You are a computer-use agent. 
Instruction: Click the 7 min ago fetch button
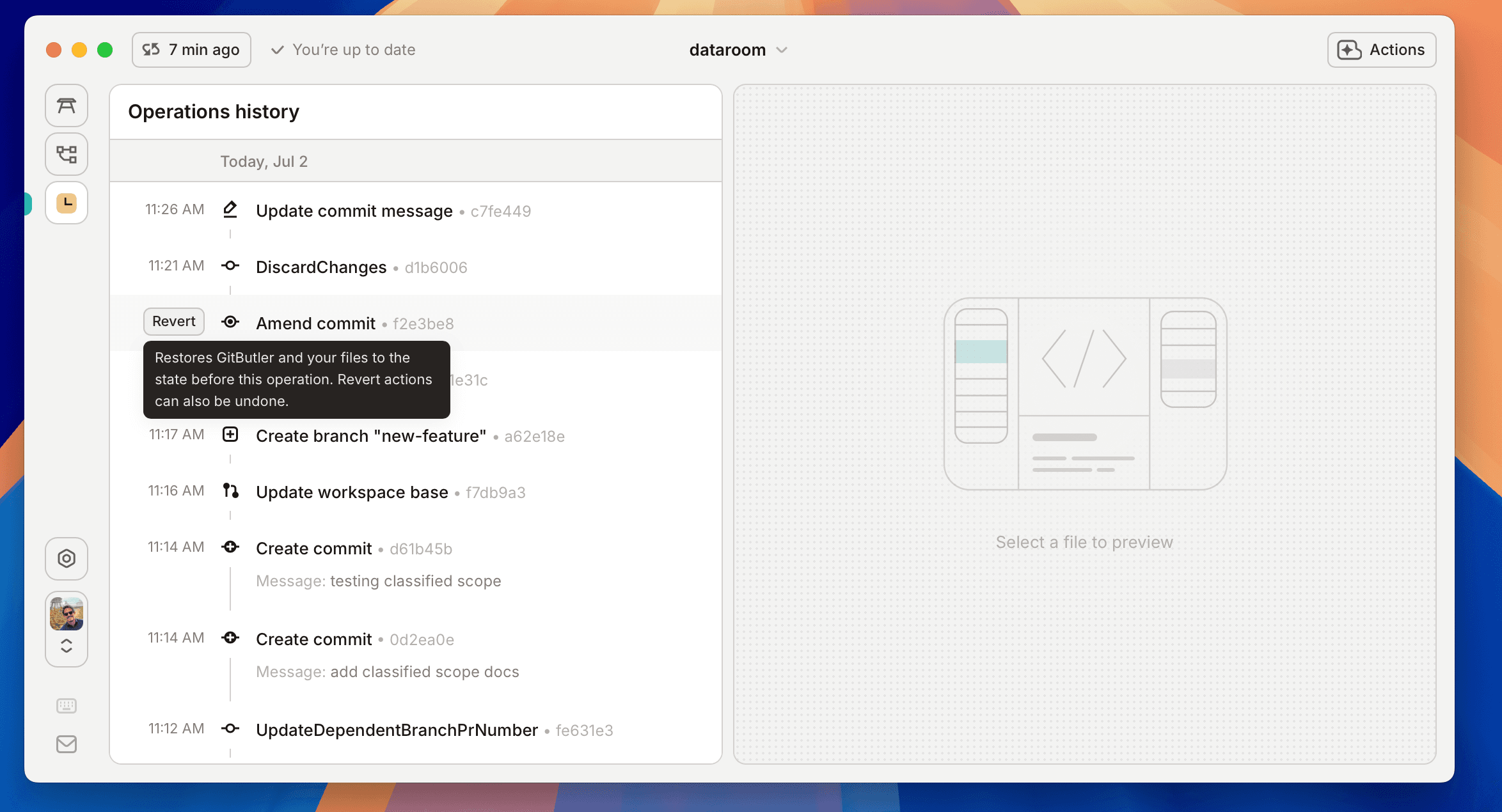pyautogui.click(x=191, y=50)
